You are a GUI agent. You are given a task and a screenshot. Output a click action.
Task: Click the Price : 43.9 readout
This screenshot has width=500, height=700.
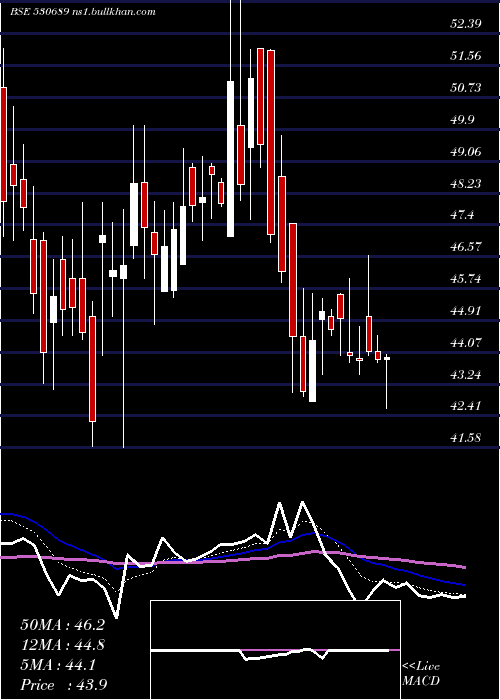63,685
